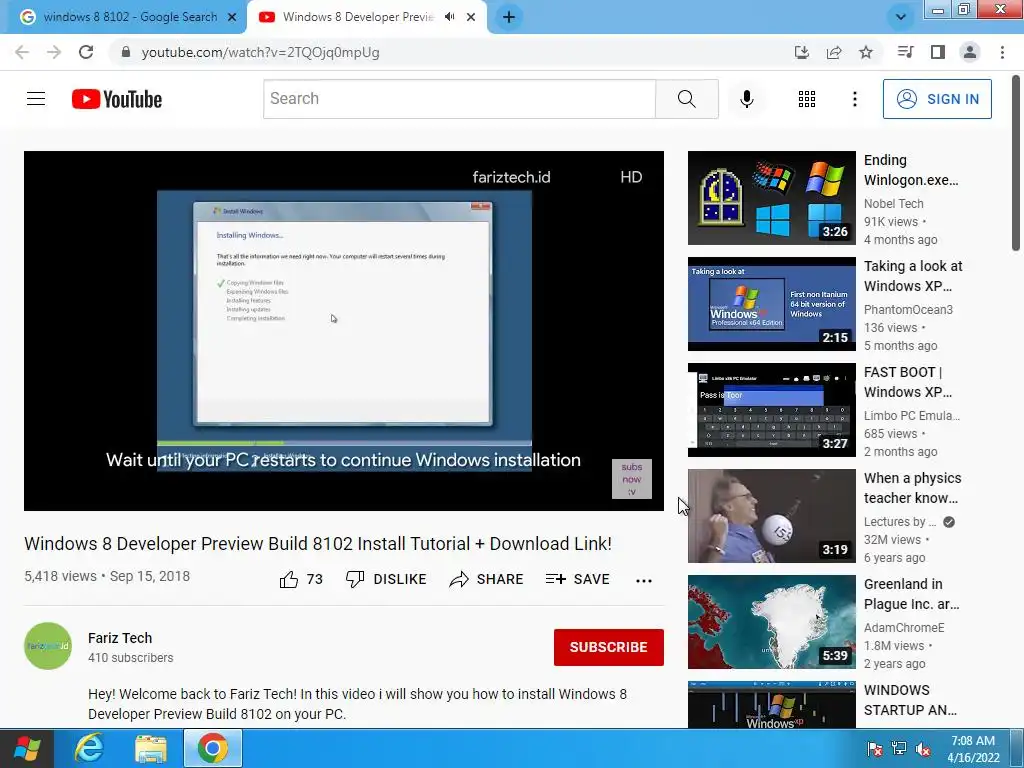Image resolution: width=1024 pixels, height=768 pixels.
Task: Click Chrome icon in taskbar
Action: [x=213, y=748]
